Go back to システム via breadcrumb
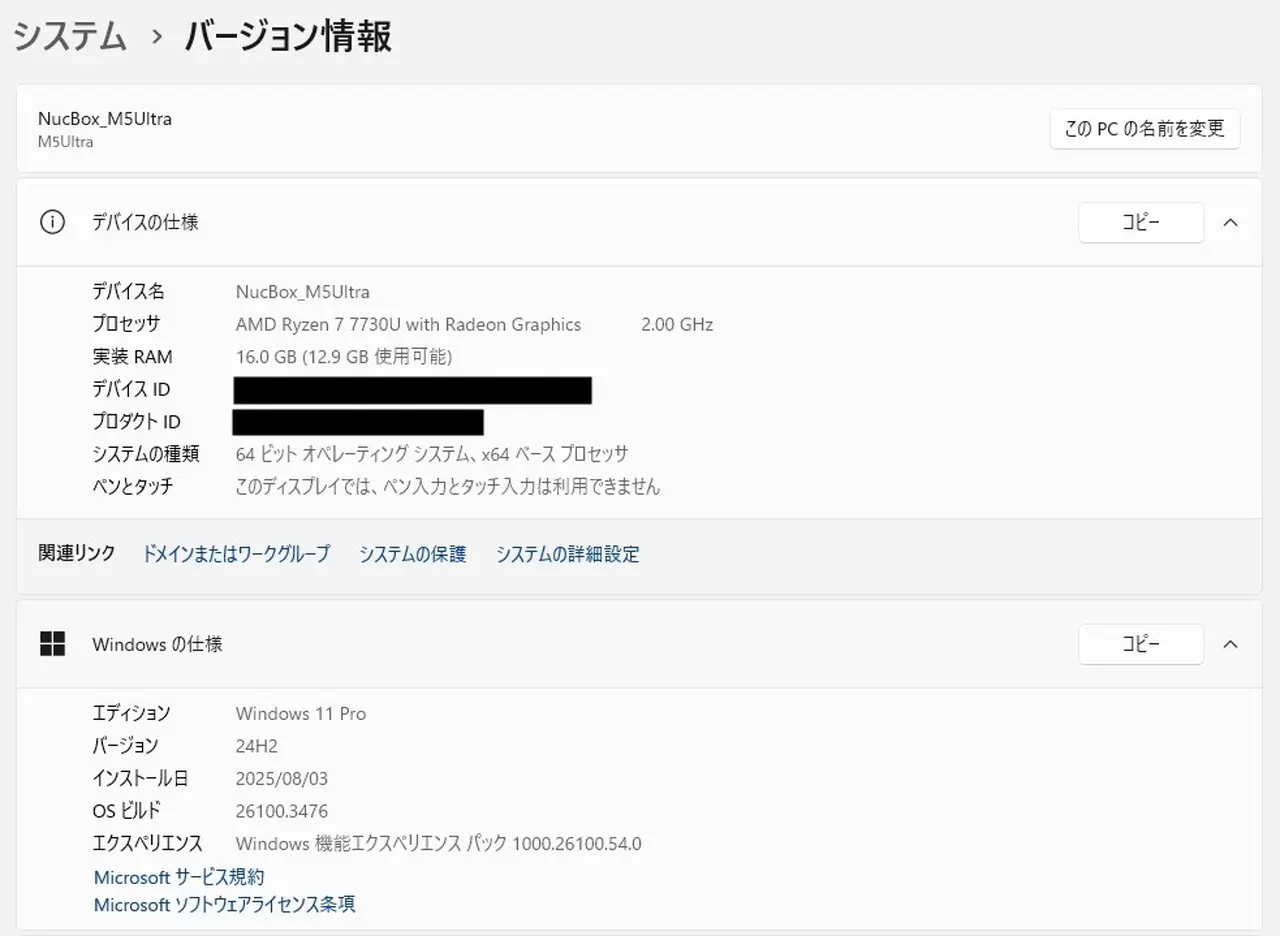This screenshot has height=936, width=1280. click(70, 36)
